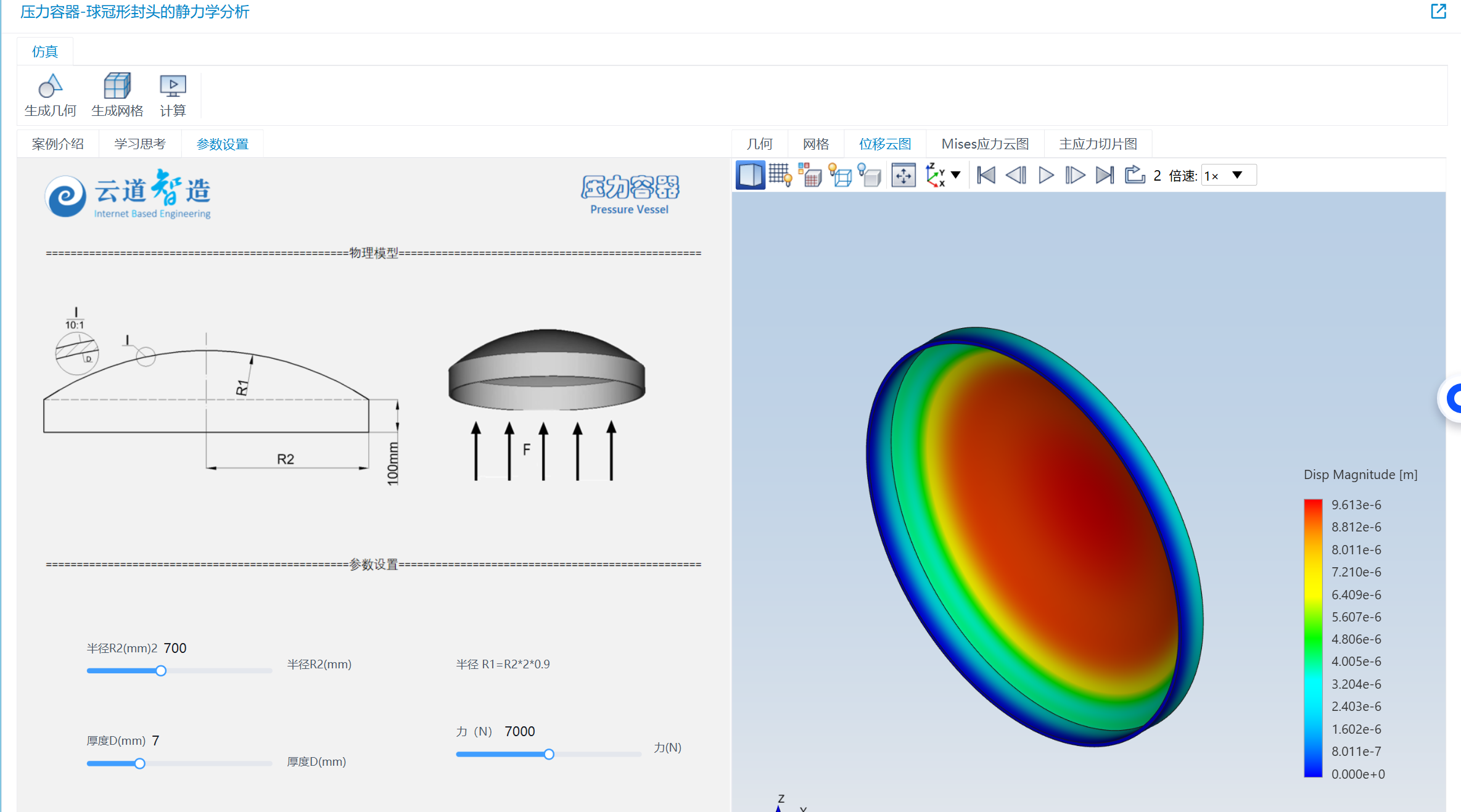
Task: Click the 半径R2 value 700 field
Action: tap(175, 648)
